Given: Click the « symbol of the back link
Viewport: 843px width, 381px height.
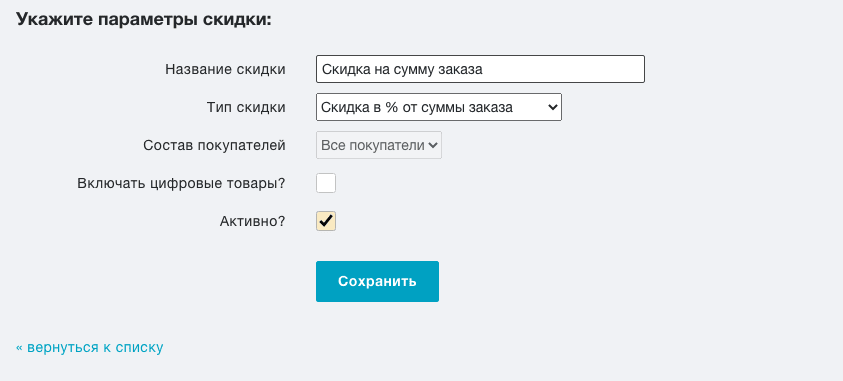Looking at the screenshot, I should 19,348.
